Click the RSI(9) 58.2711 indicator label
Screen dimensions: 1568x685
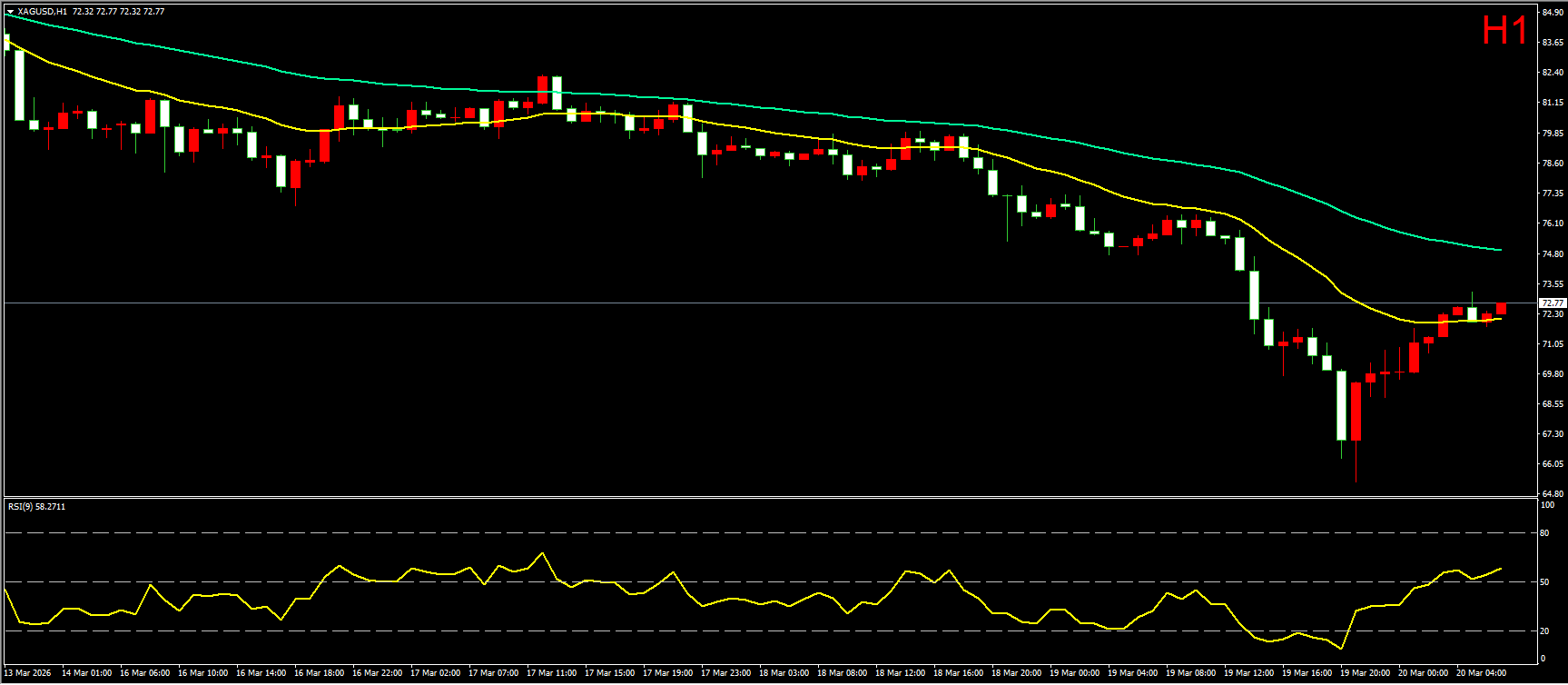coord(36,506)
